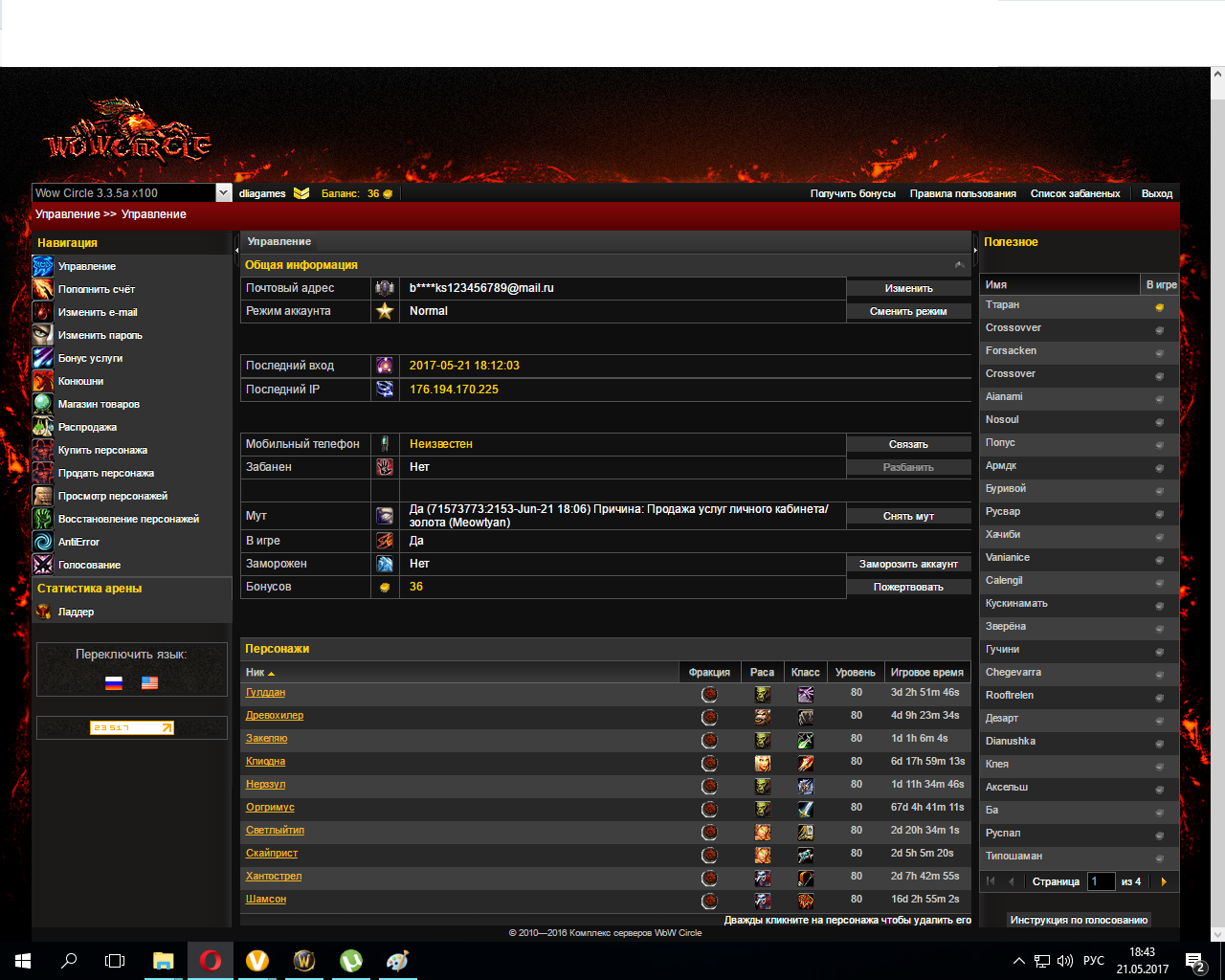Open the server selection dropdown
Viewport: 1225px width, 980px height.
click(x=223, y=193)
